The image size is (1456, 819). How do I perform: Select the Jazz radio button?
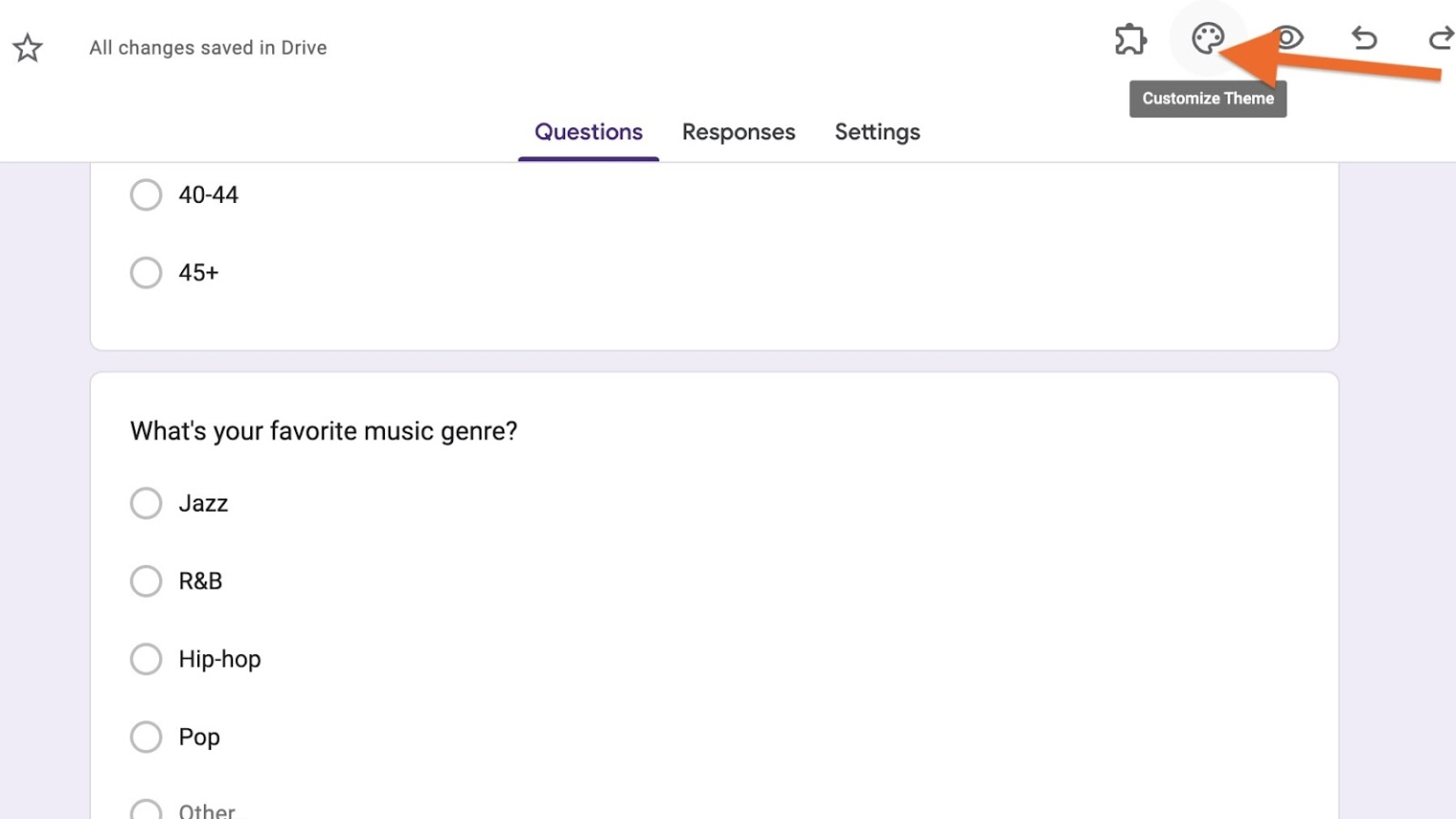146,503
